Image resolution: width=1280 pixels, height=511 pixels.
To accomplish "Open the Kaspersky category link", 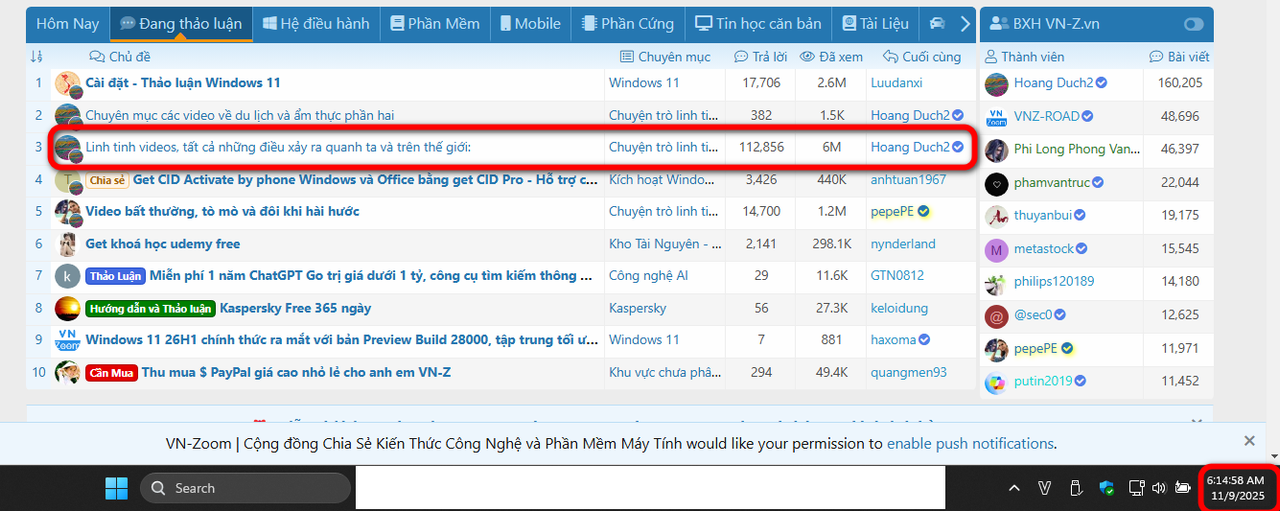I will tap(637, 308).
